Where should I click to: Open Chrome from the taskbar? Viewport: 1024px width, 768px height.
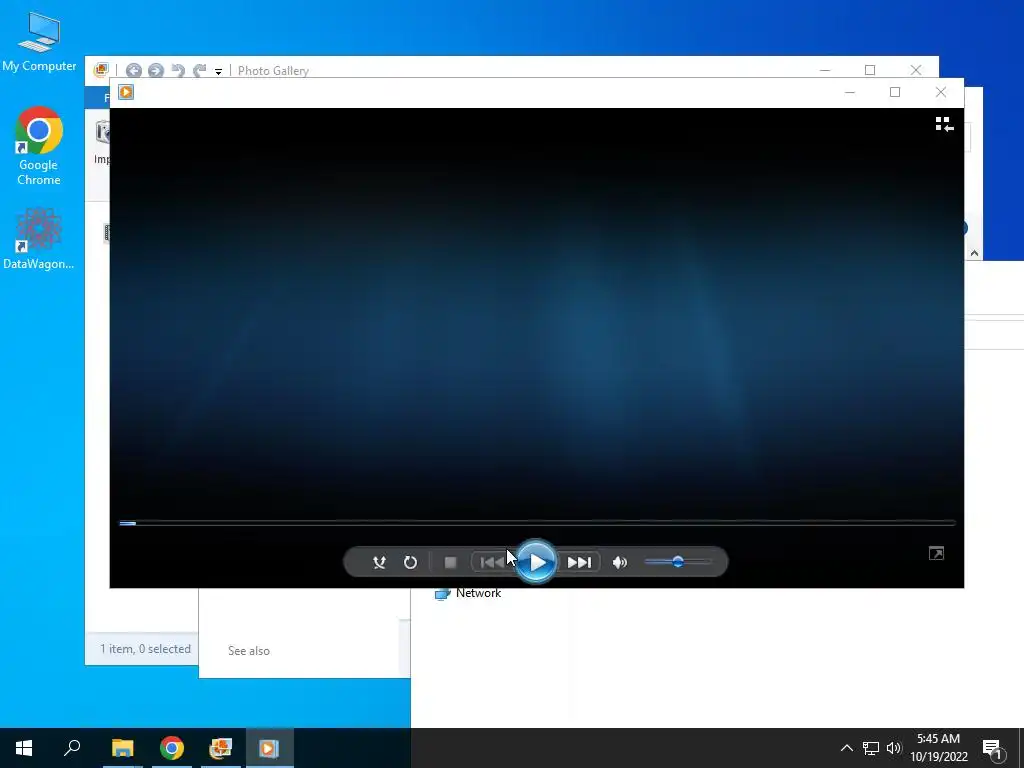(x=172, y=748)
